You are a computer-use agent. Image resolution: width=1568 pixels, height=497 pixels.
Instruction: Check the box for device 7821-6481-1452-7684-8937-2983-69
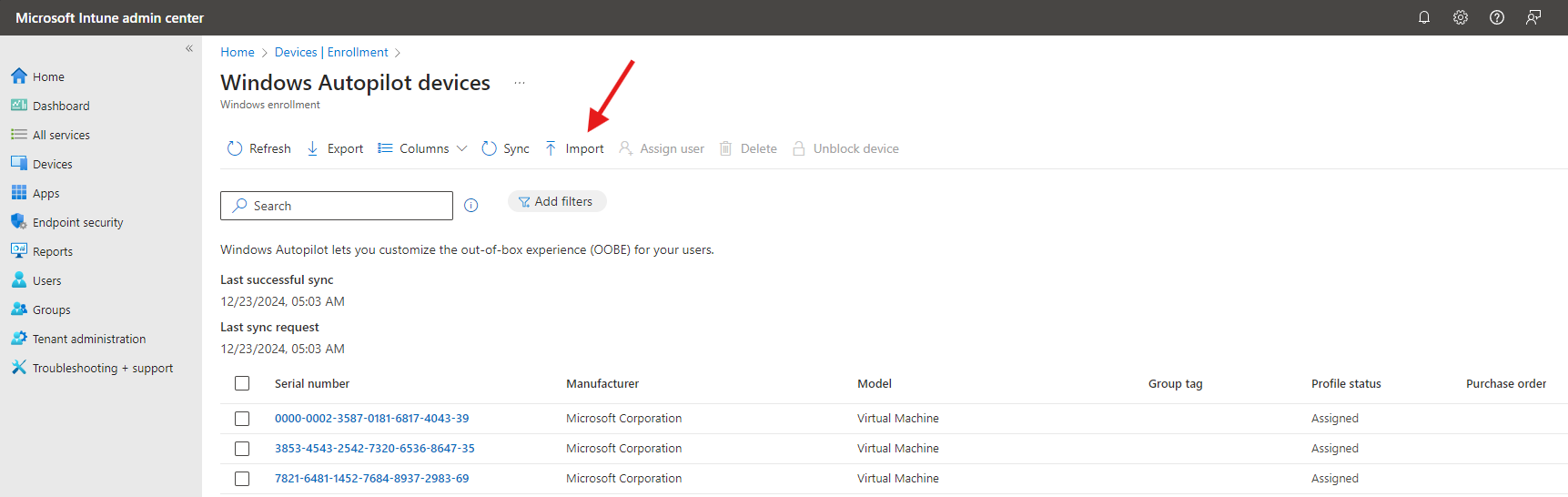(x=242, y=479)
